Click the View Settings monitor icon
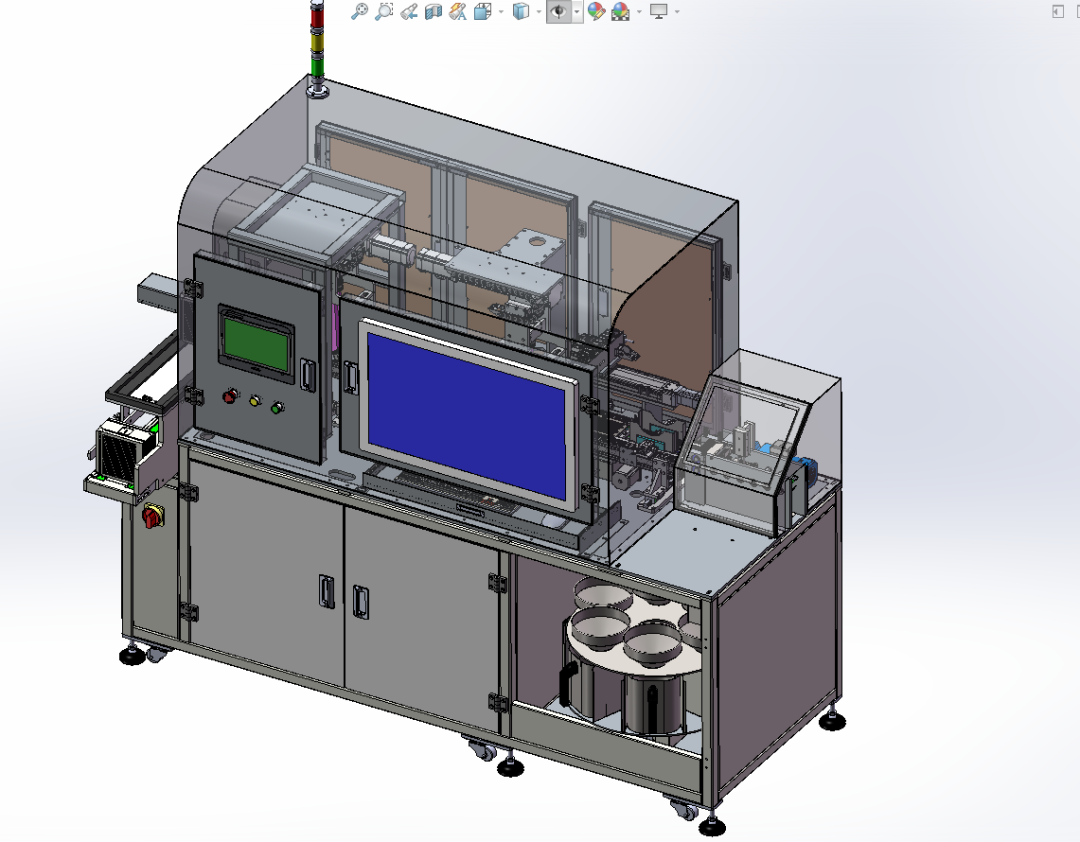The width and height of the screenshot is (1080, 842). [659, 11]
